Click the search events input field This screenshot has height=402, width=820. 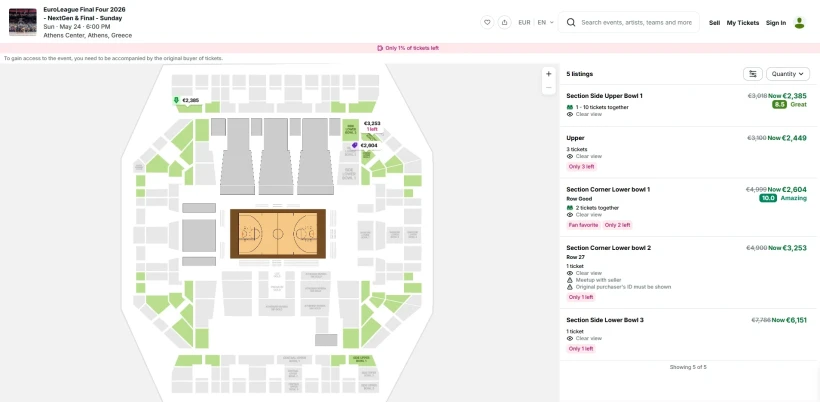point(636,22)
